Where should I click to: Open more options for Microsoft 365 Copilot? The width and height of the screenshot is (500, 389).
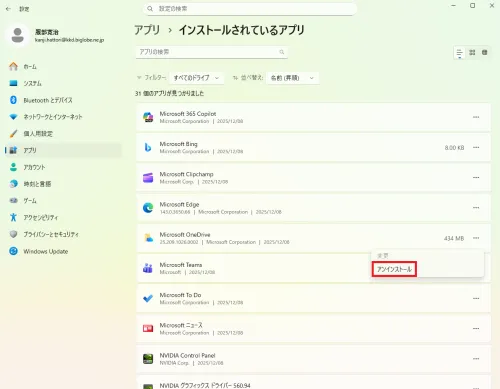tap(476, 117)
